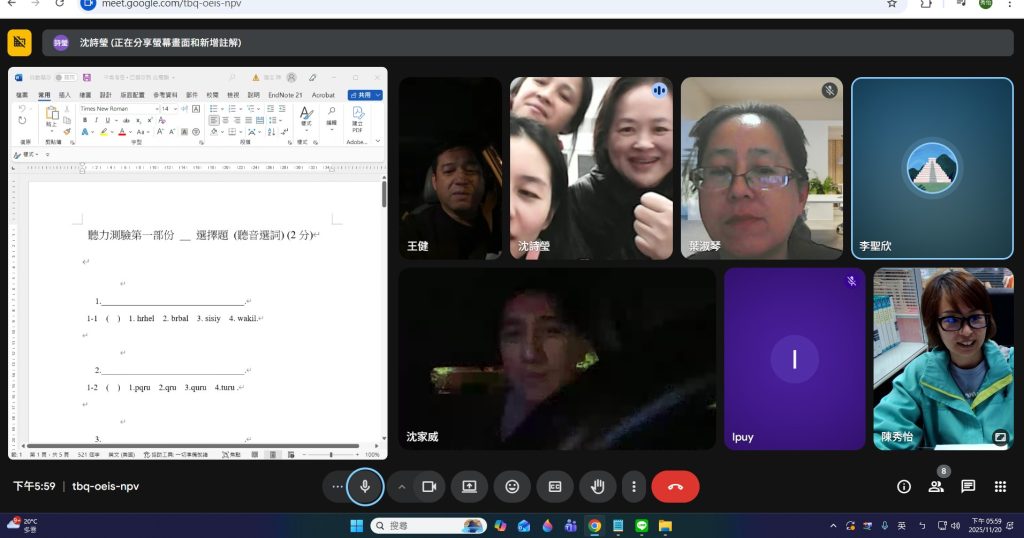Expand audio settings chevron beside camera

click(x=402, y=487)
